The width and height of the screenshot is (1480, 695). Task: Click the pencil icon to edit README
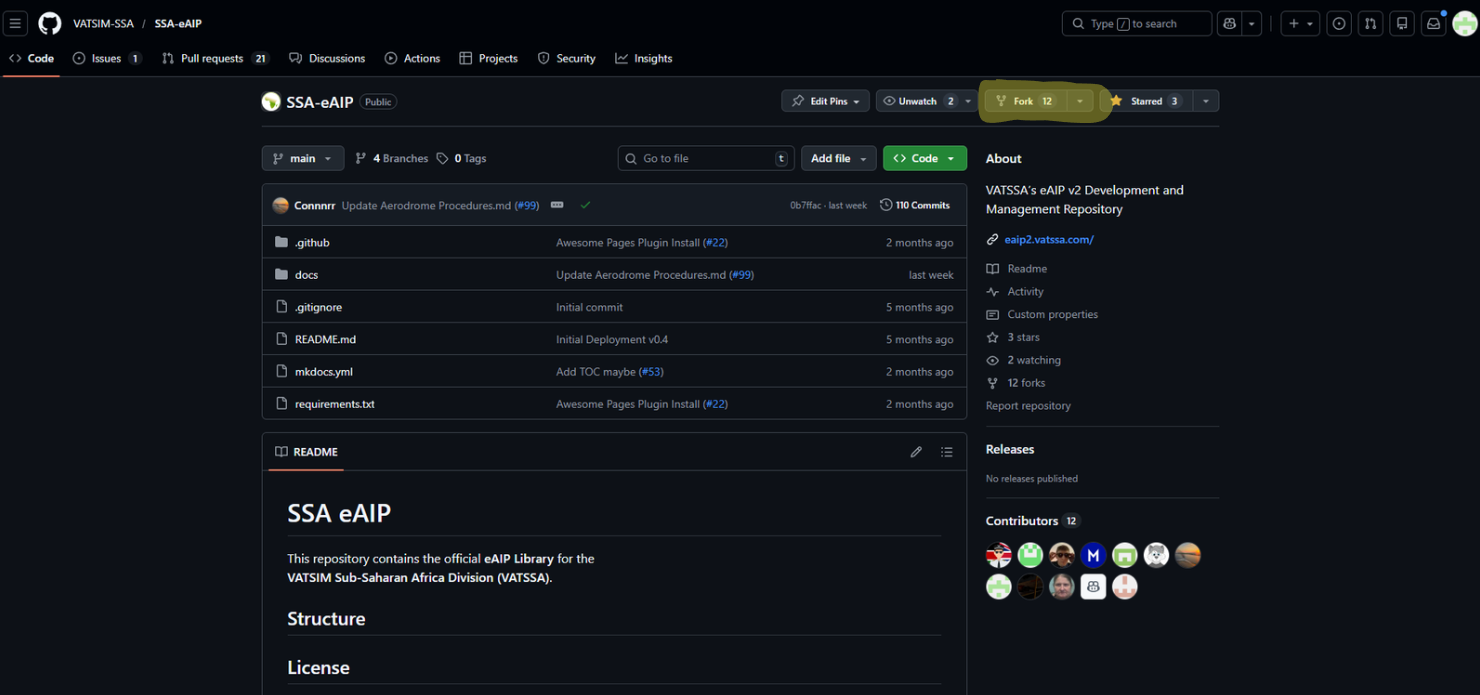pyautogui.click(x=915, y=452)
